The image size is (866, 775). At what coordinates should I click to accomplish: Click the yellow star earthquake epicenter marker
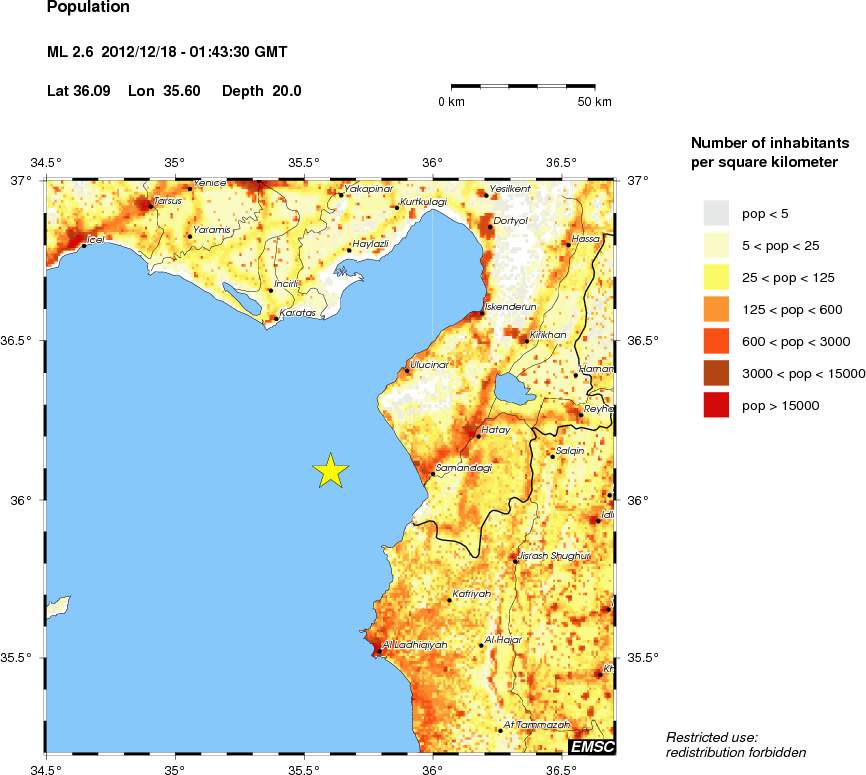point(331,470)
